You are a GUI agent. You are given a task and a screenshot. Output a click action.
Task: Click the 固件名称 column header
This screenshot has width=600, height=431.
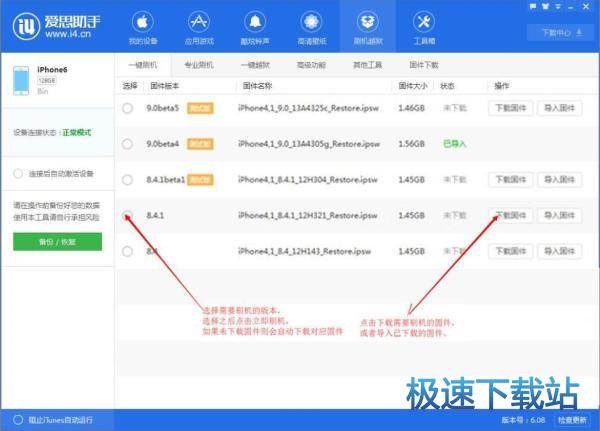257,86
